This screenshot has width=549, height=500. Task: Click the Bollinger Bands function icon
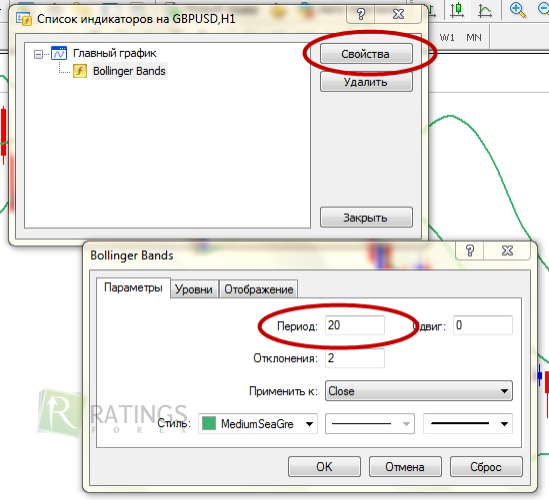[x=80, y=71]
